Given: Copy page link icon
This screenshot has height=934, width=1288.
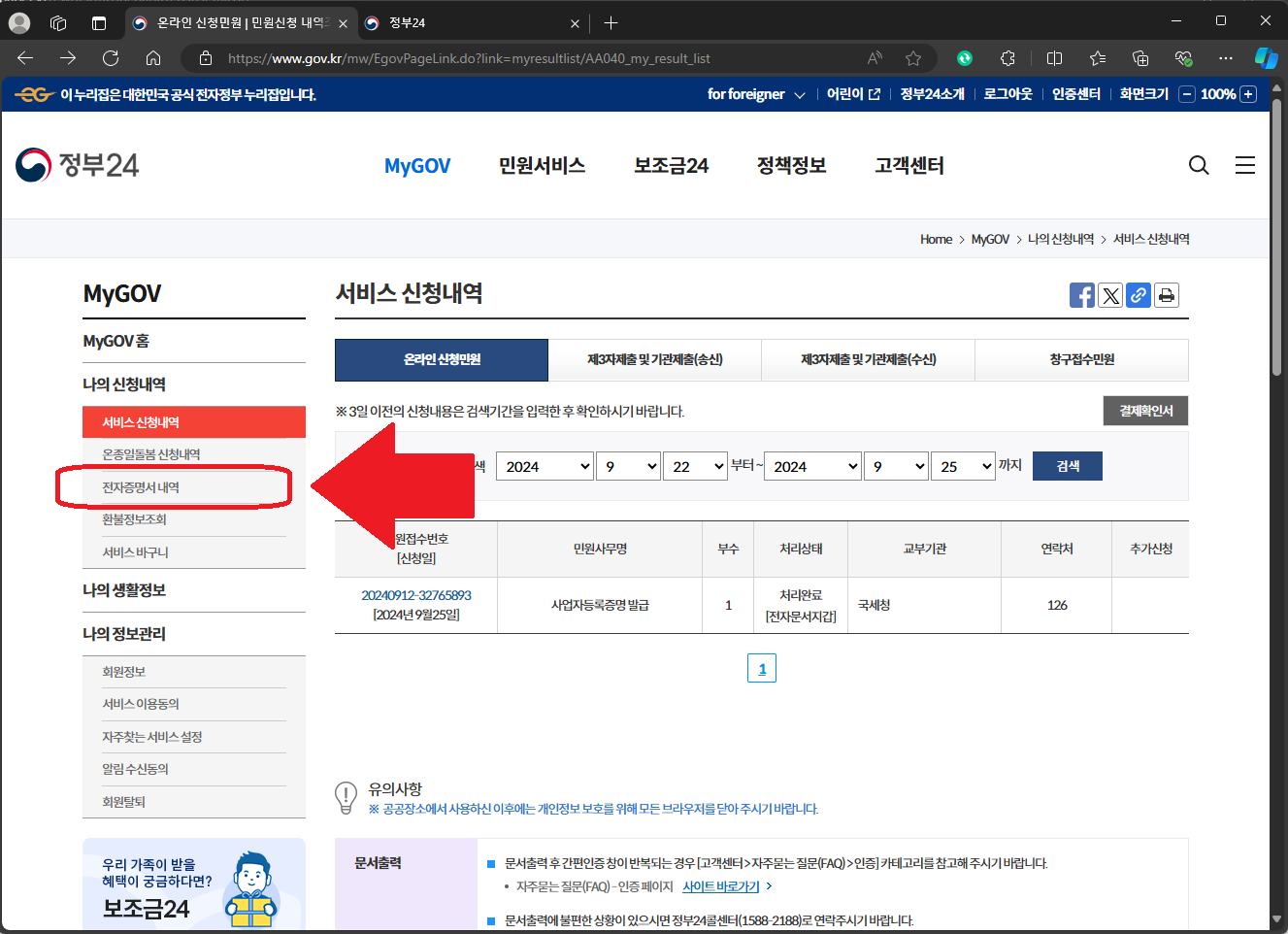Looking at the screenshot, I should [x=1139, y=295].
